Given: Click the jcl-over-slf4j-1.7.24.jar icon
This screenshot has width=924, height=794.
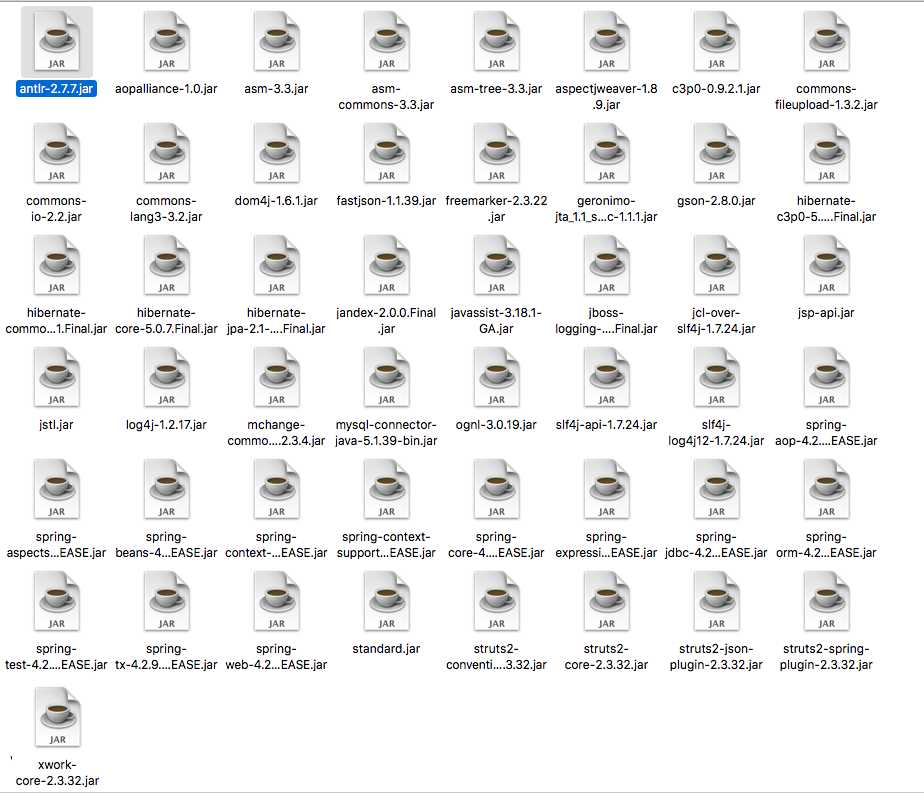Looking at the screenshot, I should click(717, 266).
